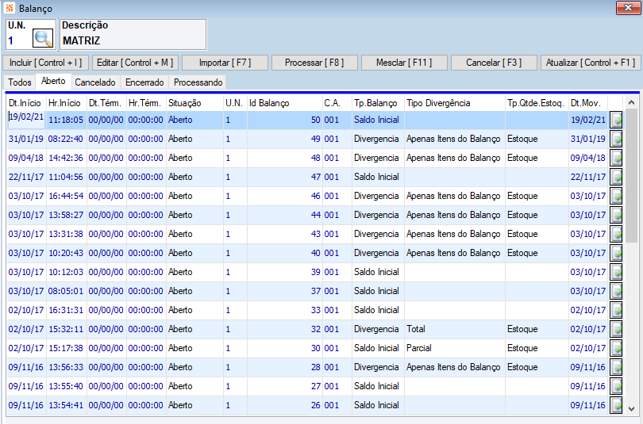643x424 pixels.
Task: Sort by the Id Balanço column header
Action: pyautogui.click(x=270, y=102)
